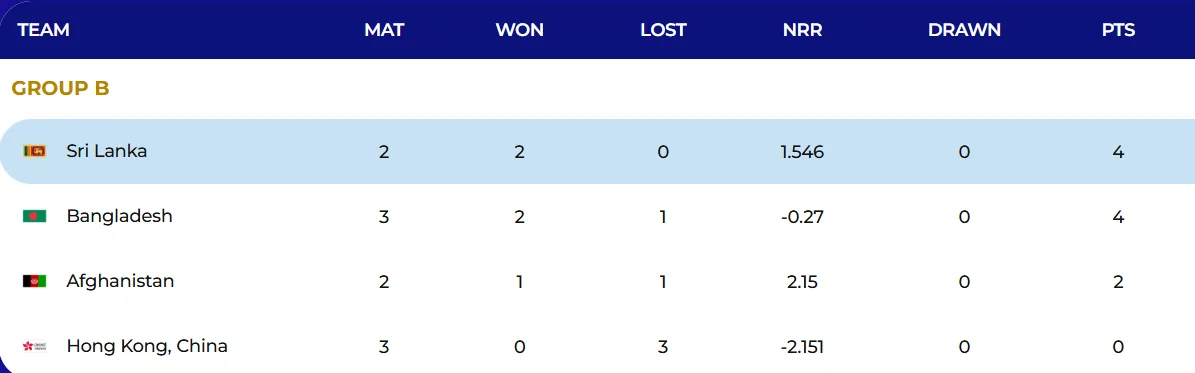Click the MAT column header

[x=384, y=30]
